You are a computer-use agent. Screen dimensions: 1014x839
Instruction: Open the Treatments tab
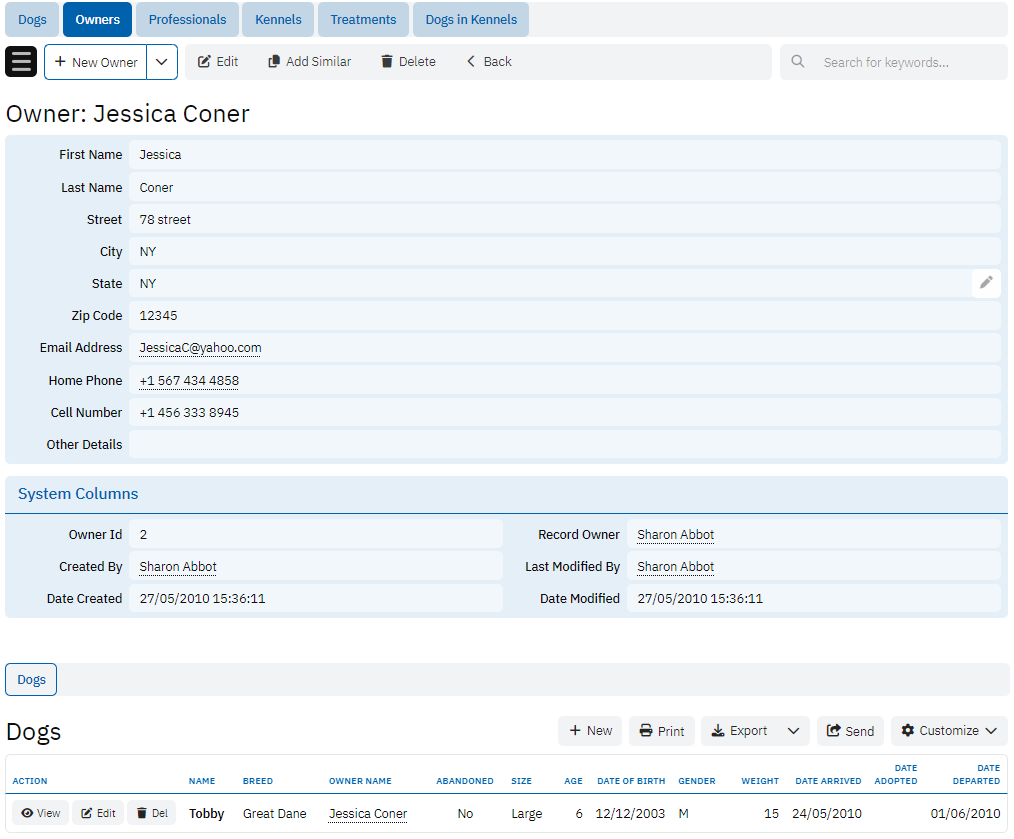click(x=363, y=20)
